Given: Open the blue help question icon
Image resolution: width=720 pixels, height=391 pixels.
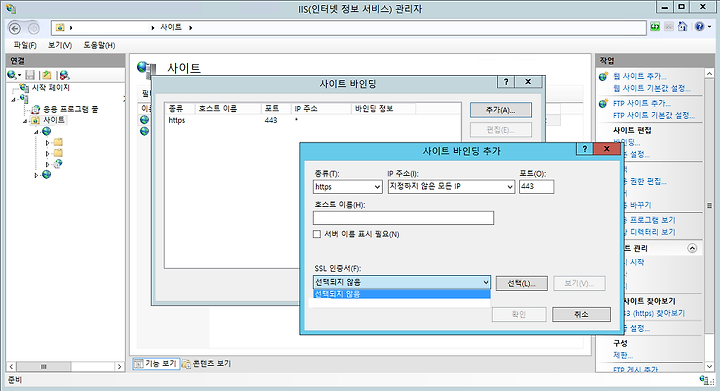Looking at the screenshot, I should point(699,27).
